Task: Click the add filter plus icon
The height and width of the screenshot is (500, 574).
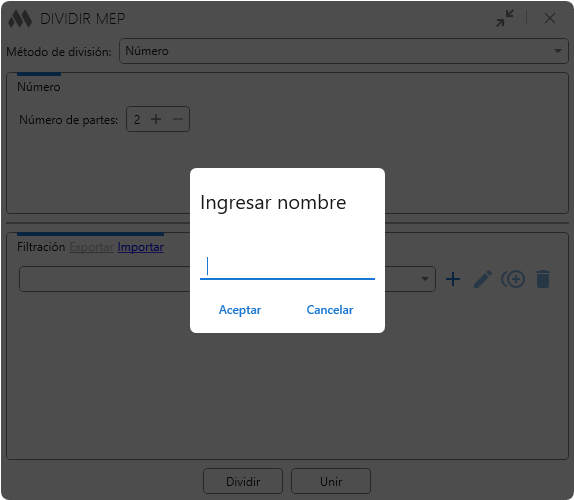Action: pyautogui.click(x=453, y=279)
